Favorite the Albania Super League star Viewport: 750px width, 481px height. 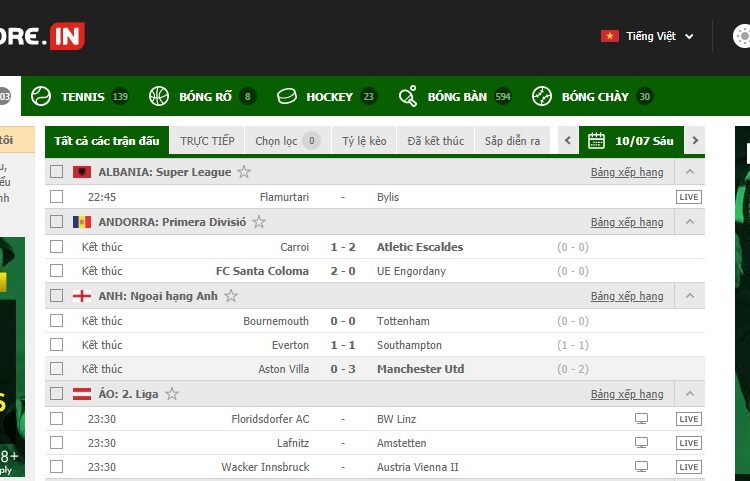click(244, 172)
